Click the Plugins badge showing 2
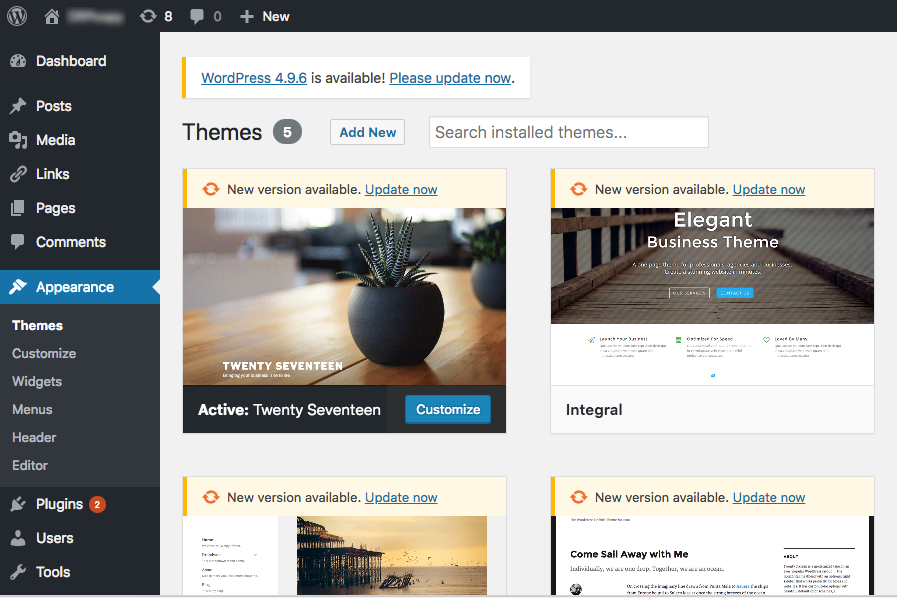 [97, 504]
